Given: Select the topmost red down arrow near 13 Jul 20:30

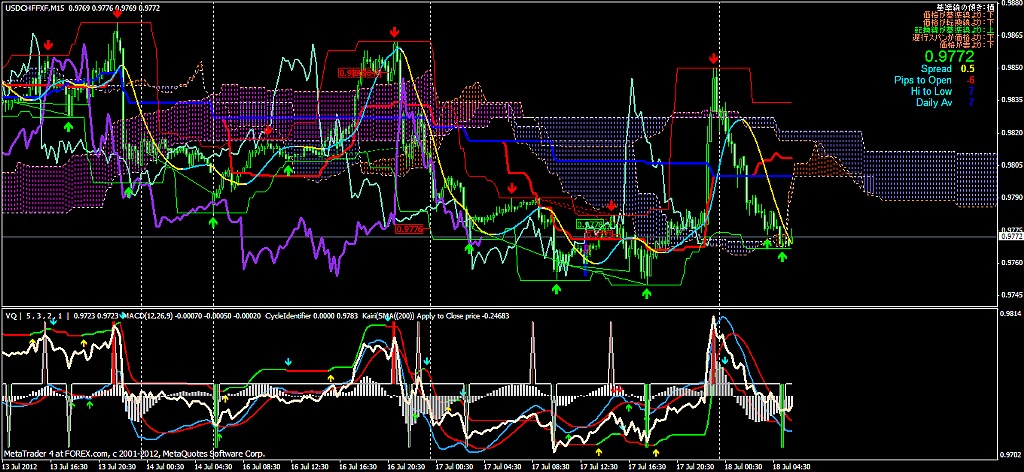Looking at the screenshot, I should tap(119, 14).
